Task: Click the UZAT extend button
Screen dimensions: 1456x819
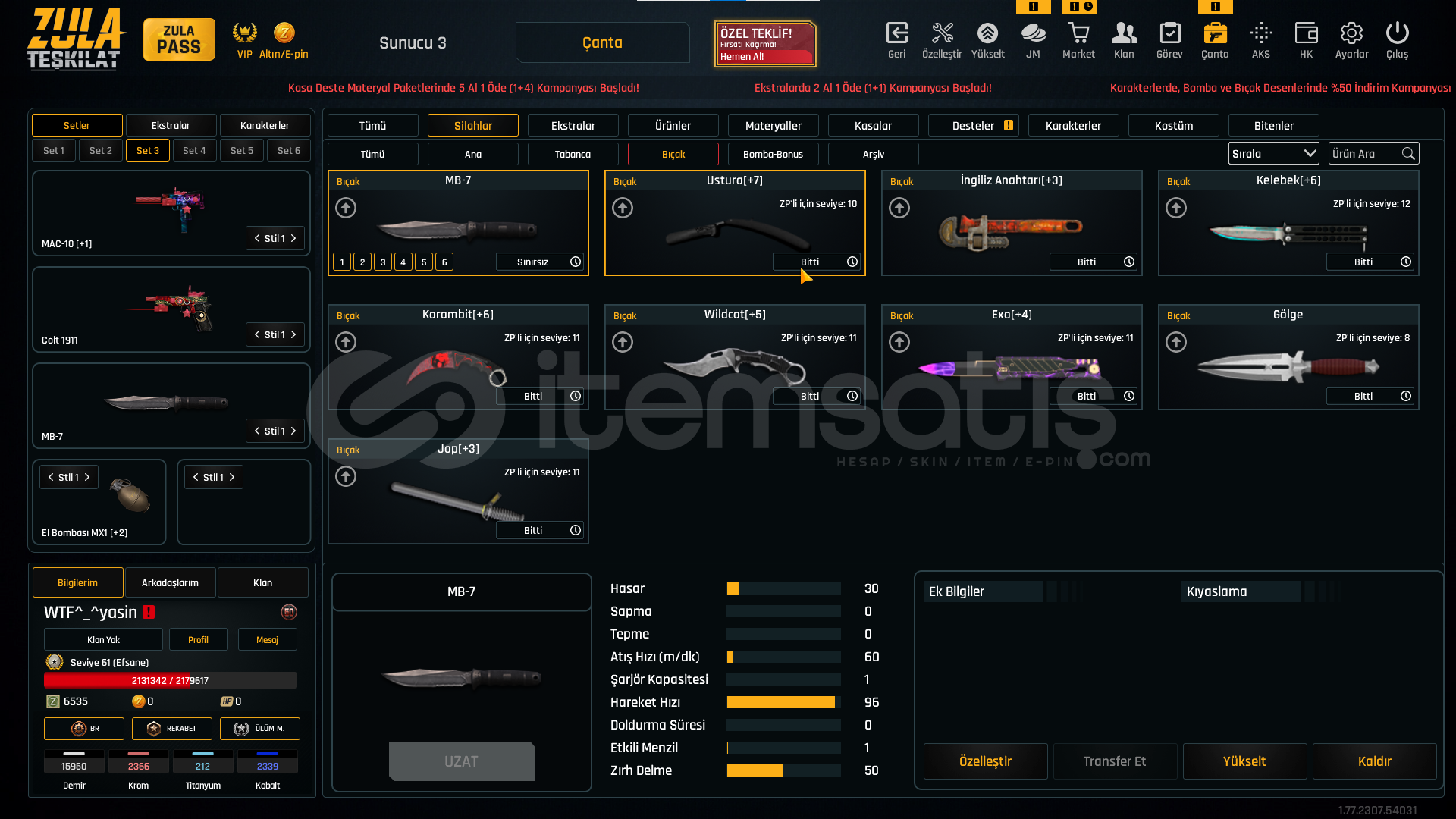Action: [x=461, y=761]
